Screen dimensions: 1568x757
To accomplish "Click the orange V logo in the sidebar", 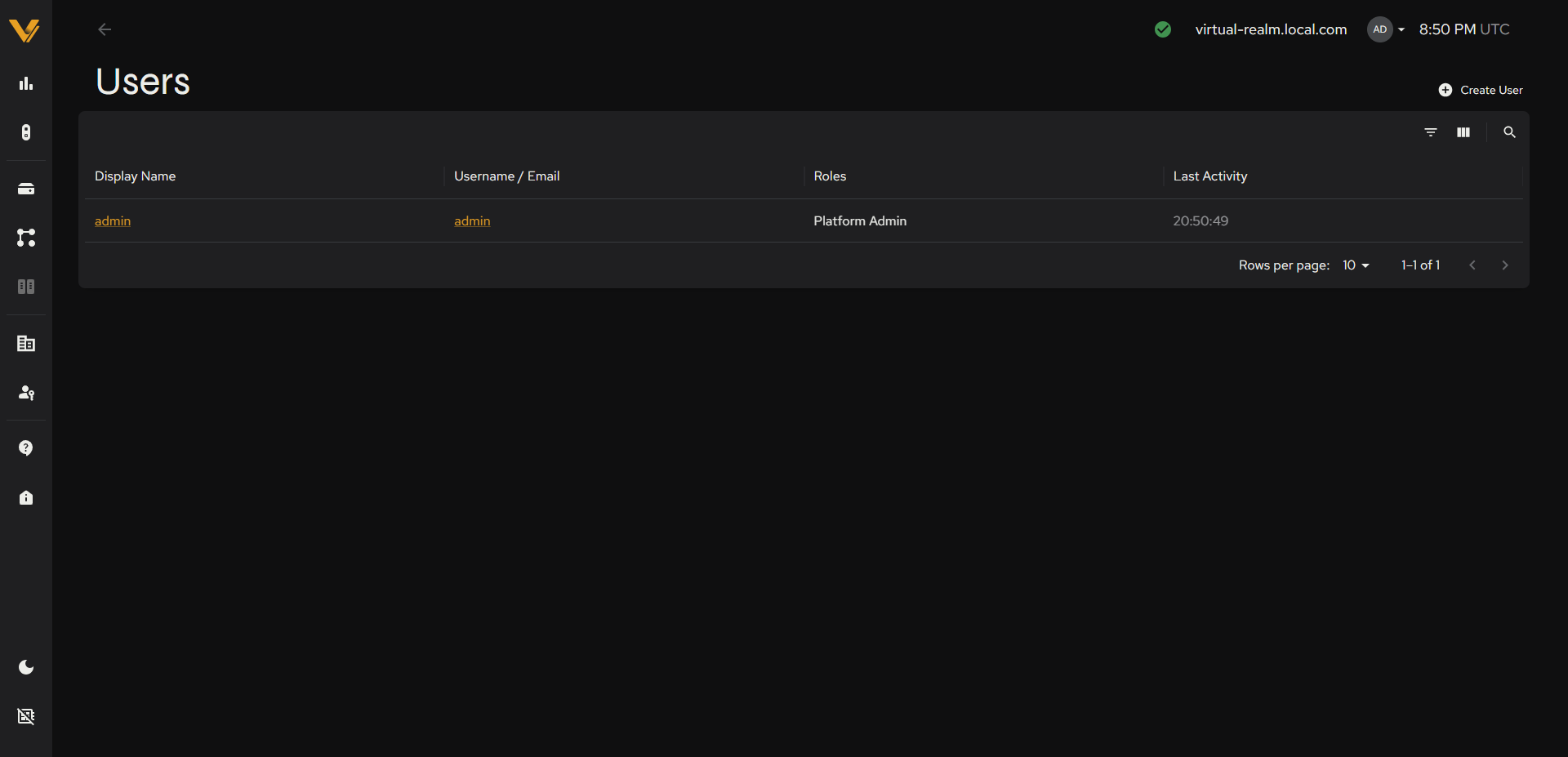I will 24,30.
